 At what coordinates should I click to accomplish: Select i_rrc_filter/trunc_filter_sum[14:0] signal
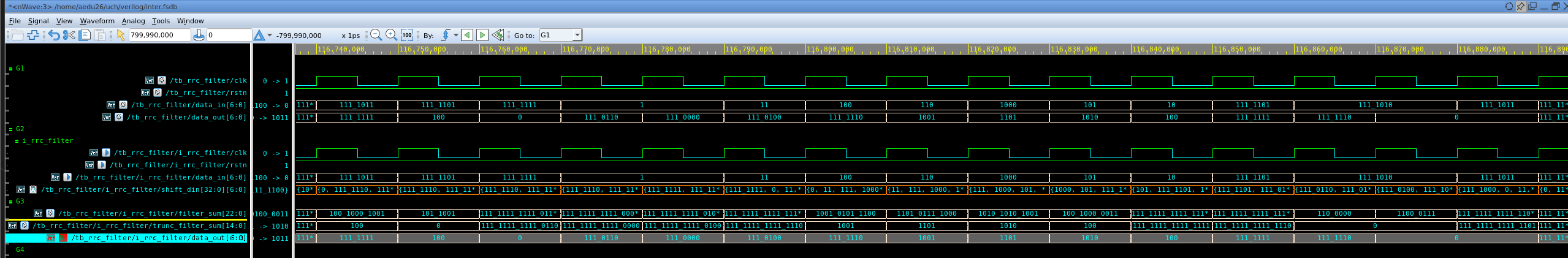click(140, 226)
